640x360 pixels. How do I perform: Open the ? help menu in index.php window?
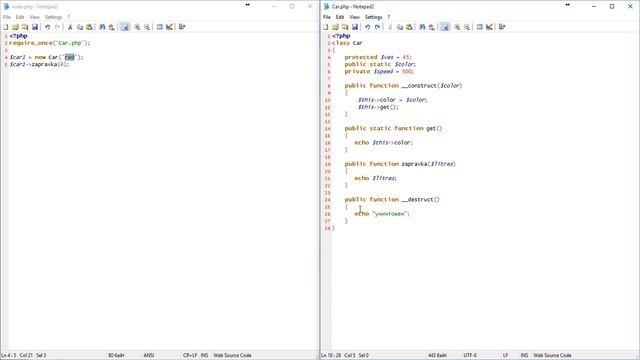point(69,17)
